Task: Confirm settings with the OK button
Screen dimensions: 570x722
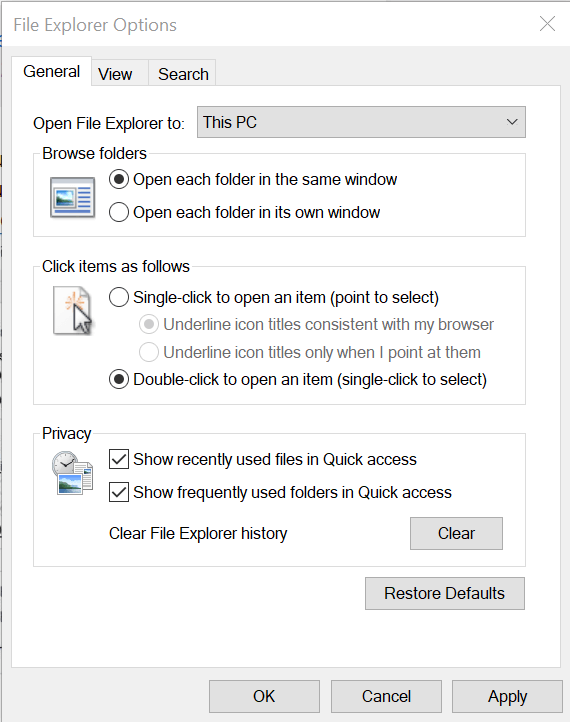Action: pos(264,696)
